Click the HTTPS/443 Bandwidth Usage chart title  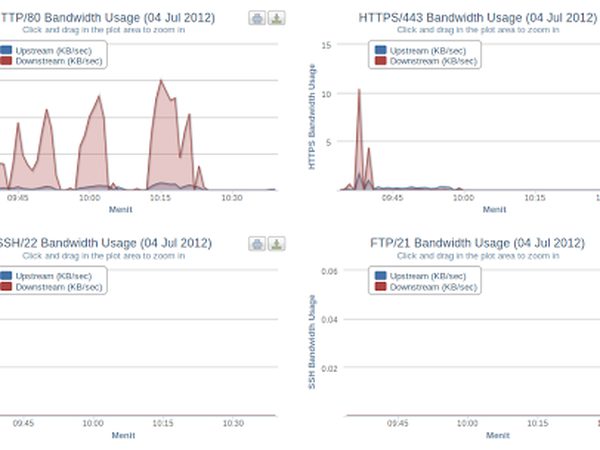[478, 18]
